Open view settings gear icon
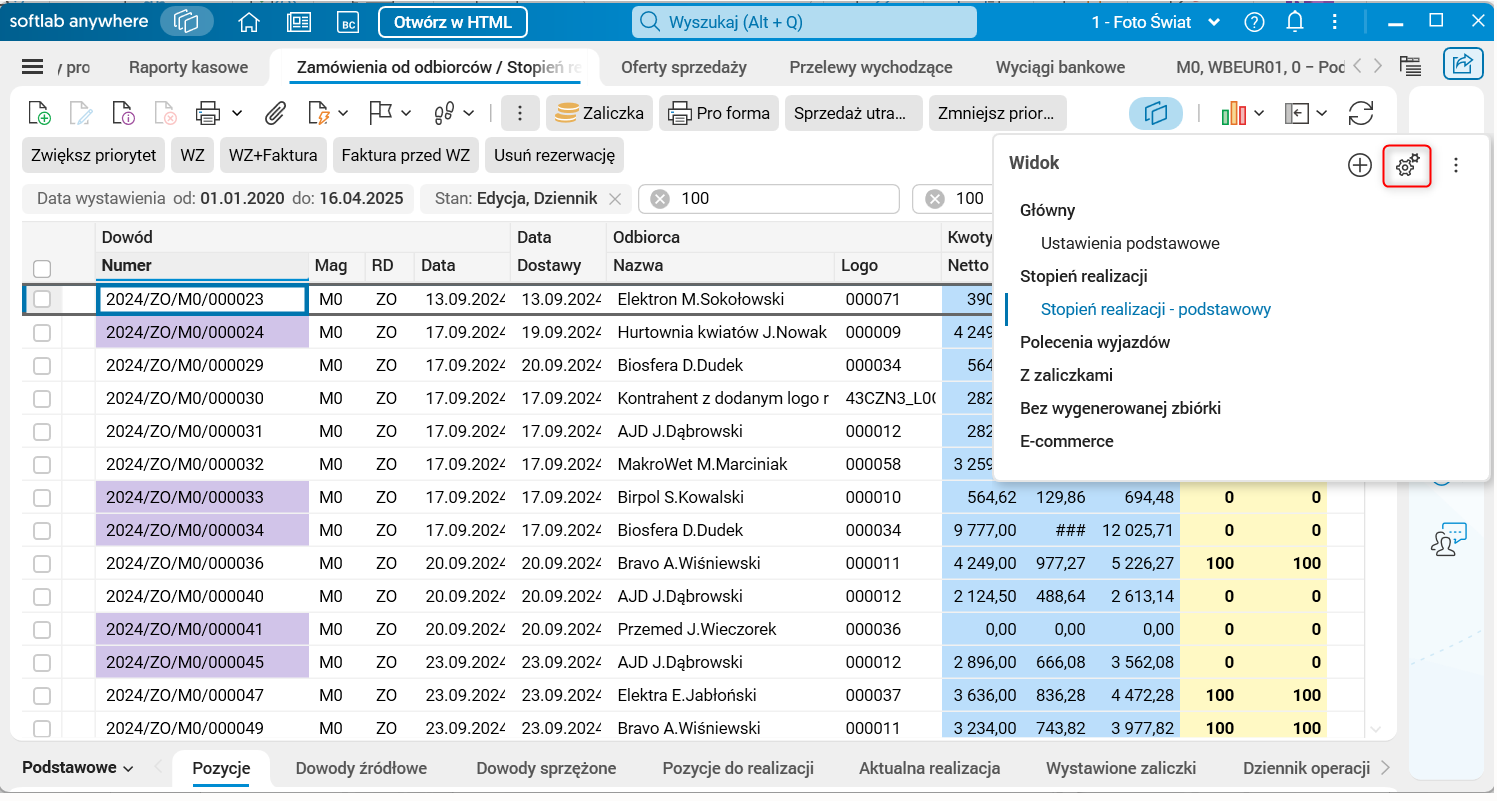This screenshot has width=1497, height=801. (1407, 165)
